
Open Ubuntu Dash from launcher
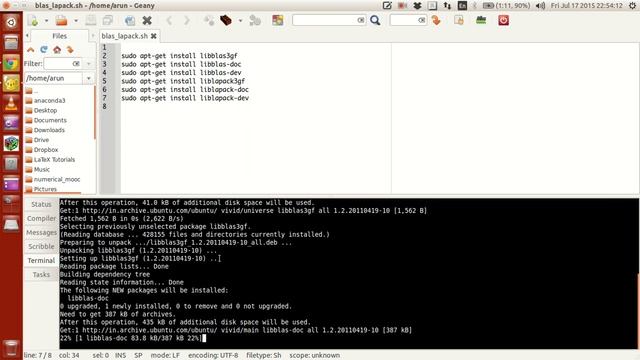11,22
